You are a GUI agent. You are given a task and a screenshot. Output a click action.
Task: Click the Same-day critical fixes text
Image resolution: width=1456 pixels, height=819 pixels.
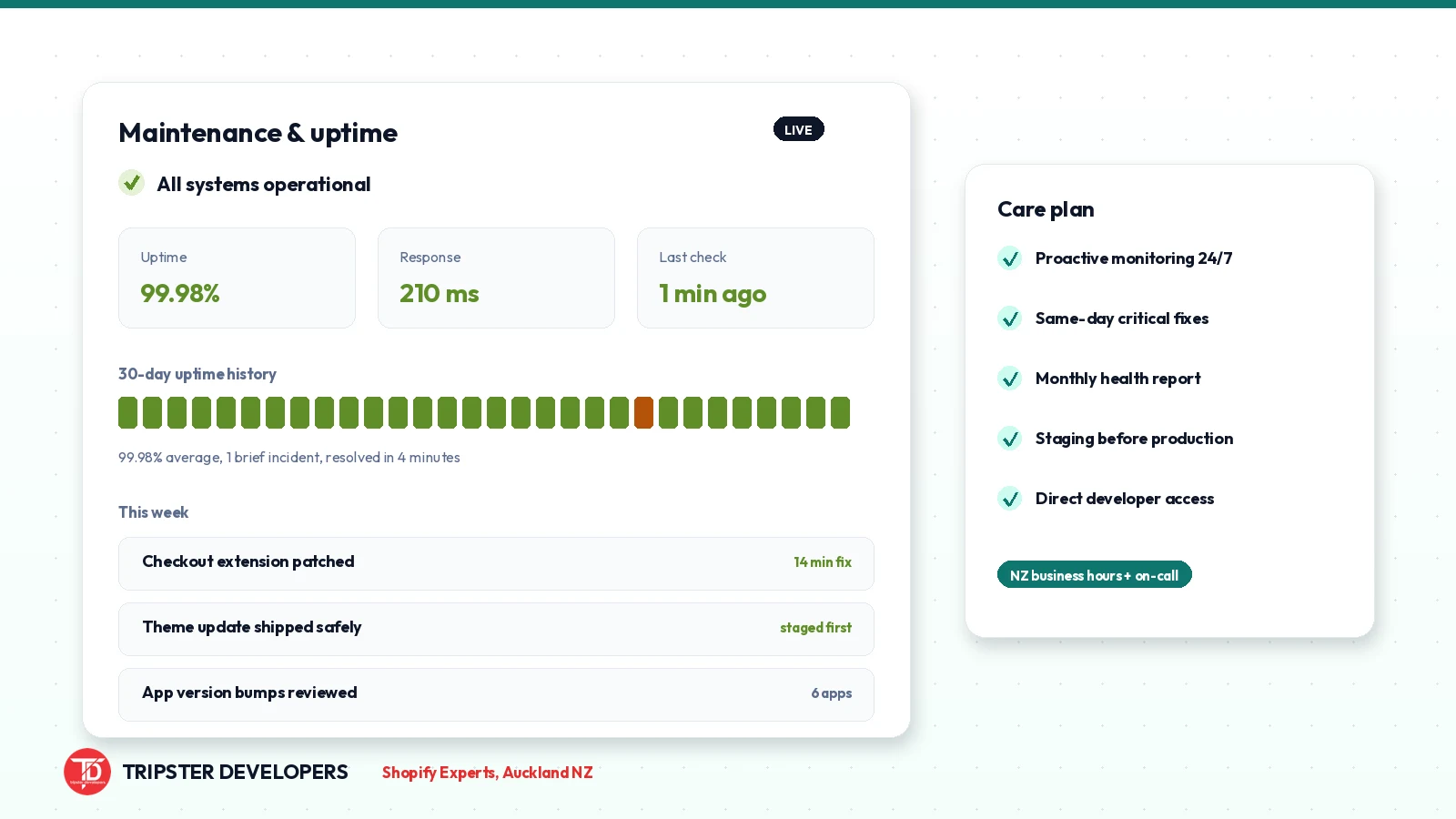pos(1122,318)
